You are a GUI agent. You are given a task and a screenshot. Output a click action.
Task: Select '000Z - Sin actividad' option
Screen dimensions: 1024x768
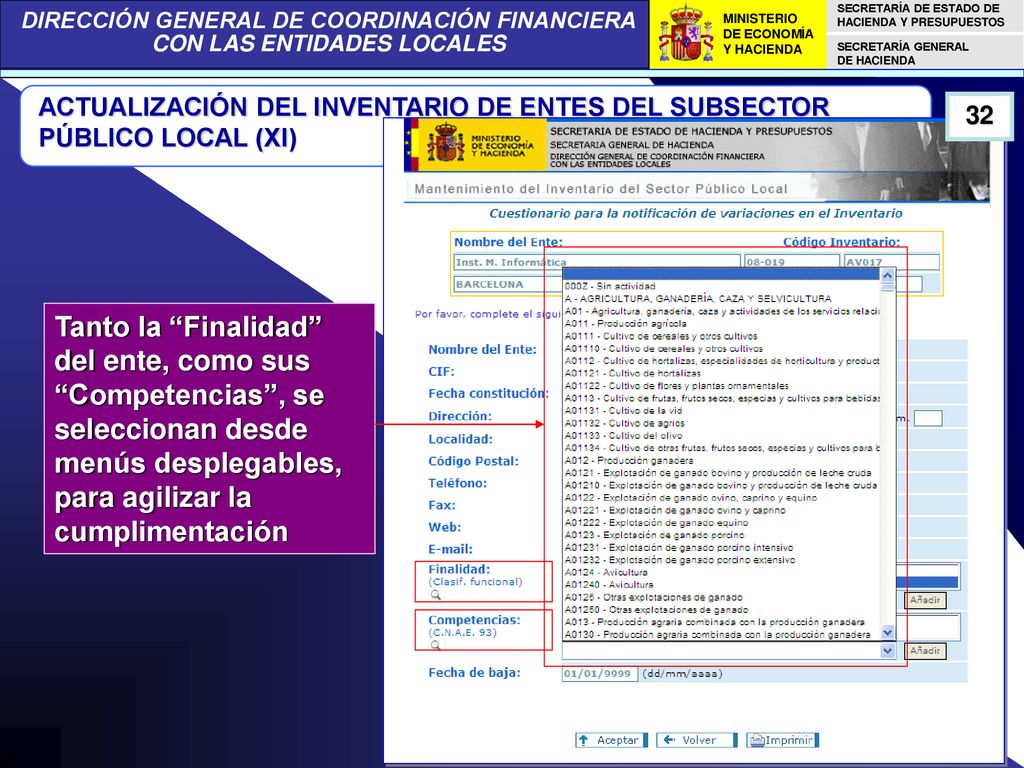(722, 286)
